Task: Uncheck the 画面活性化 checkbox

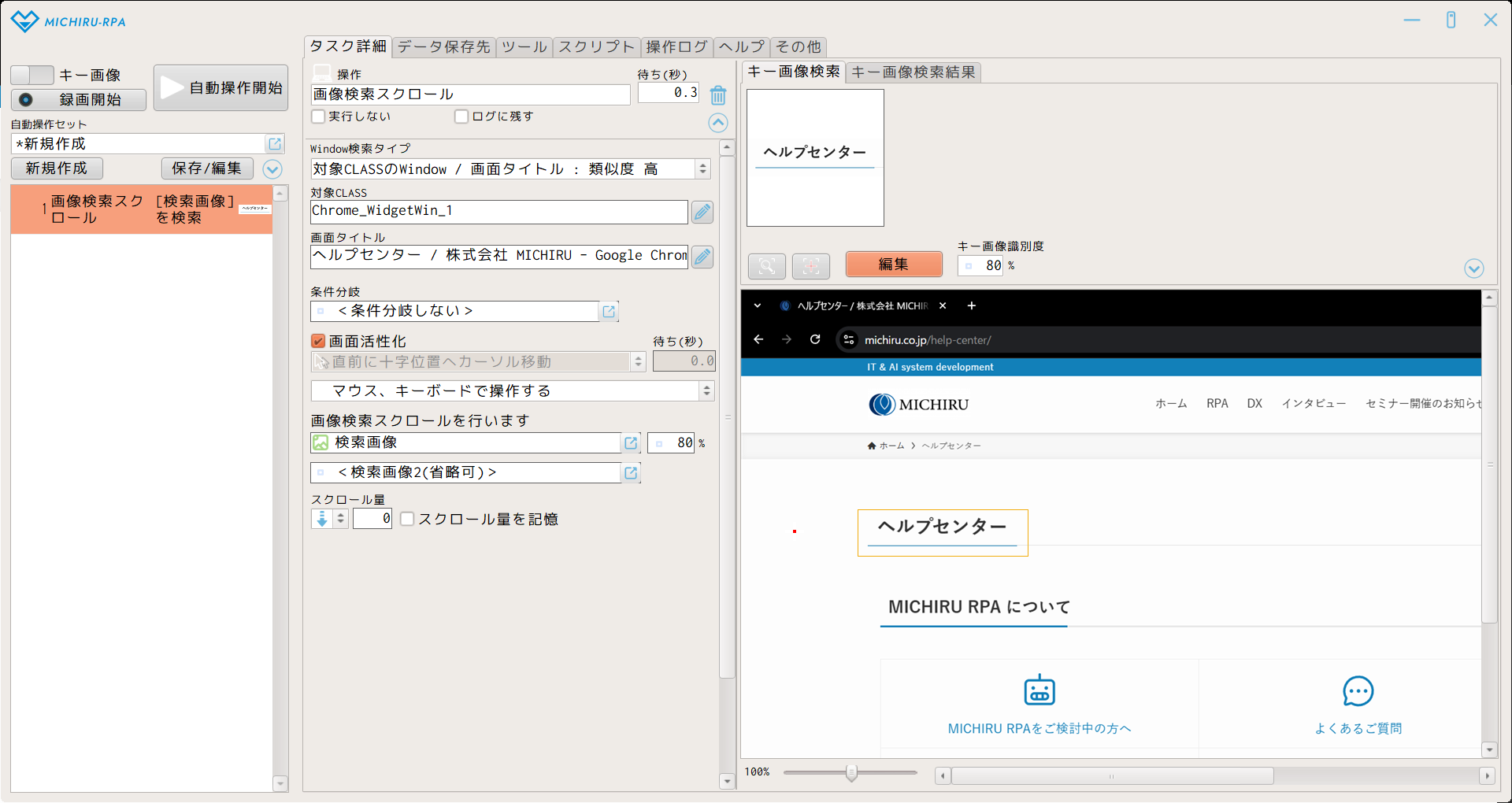Action: (x=318, y=341)
